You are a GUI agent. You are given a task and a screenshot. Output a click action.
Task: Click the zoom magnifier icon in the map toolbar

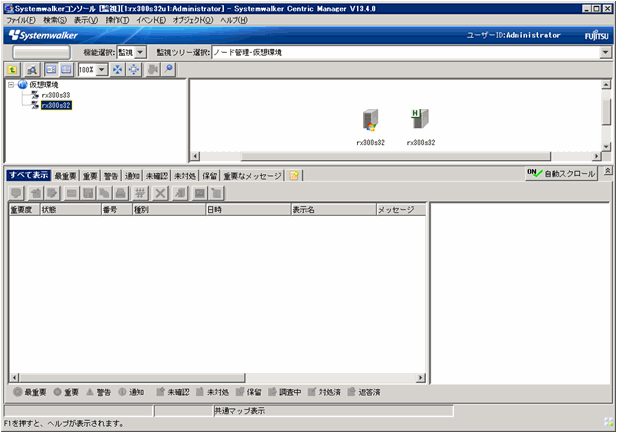[169, 70]
